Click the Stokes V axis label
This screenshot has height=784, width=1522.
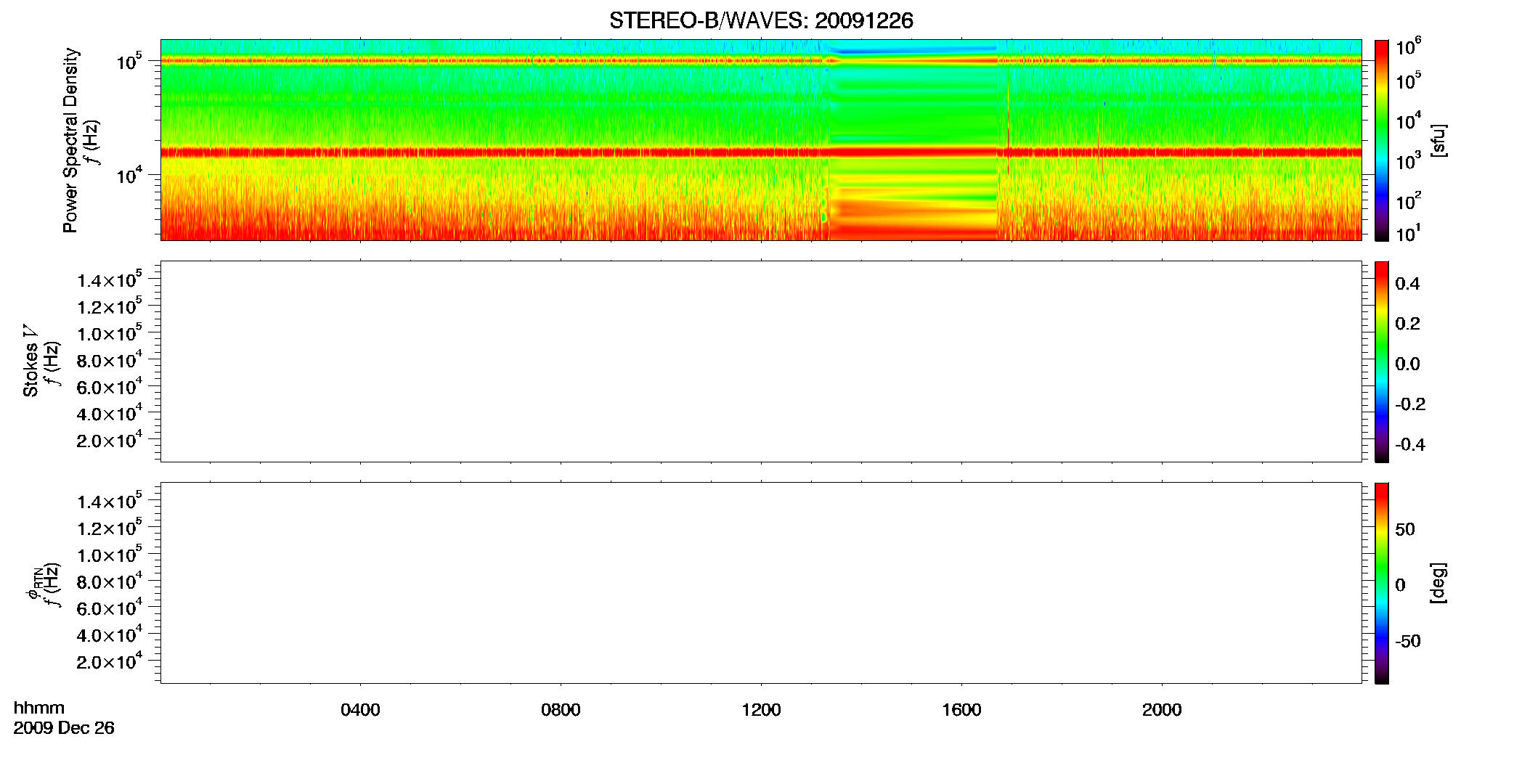pos(30,361)
